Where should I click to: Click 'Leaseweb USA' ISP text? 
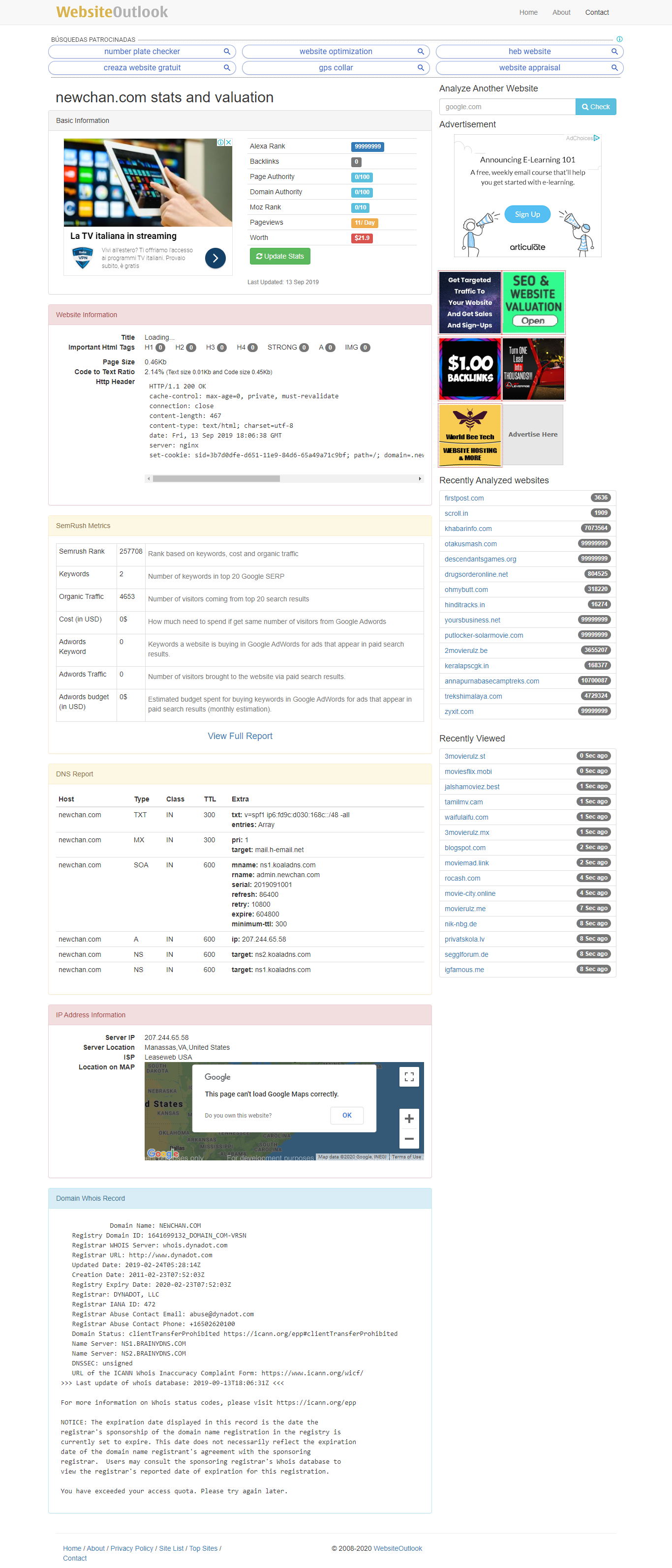click(x=168, y=1057)
